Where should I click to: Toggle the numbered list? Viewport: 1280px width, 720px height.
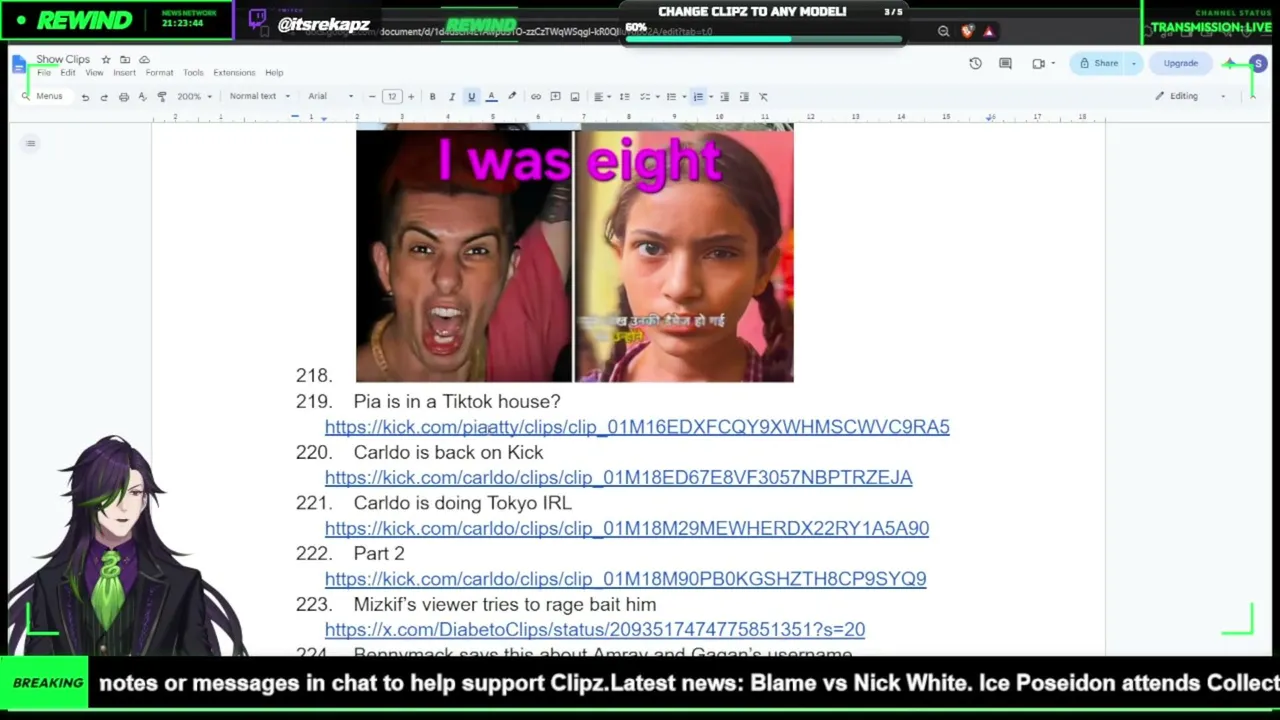tap(698, 97)
